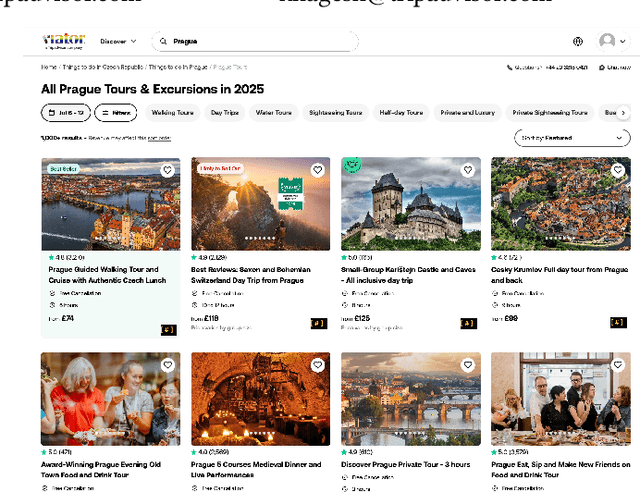Open the Discover Prague Private Tour thumbnail
640x492 pixels.
pos(410,398)
